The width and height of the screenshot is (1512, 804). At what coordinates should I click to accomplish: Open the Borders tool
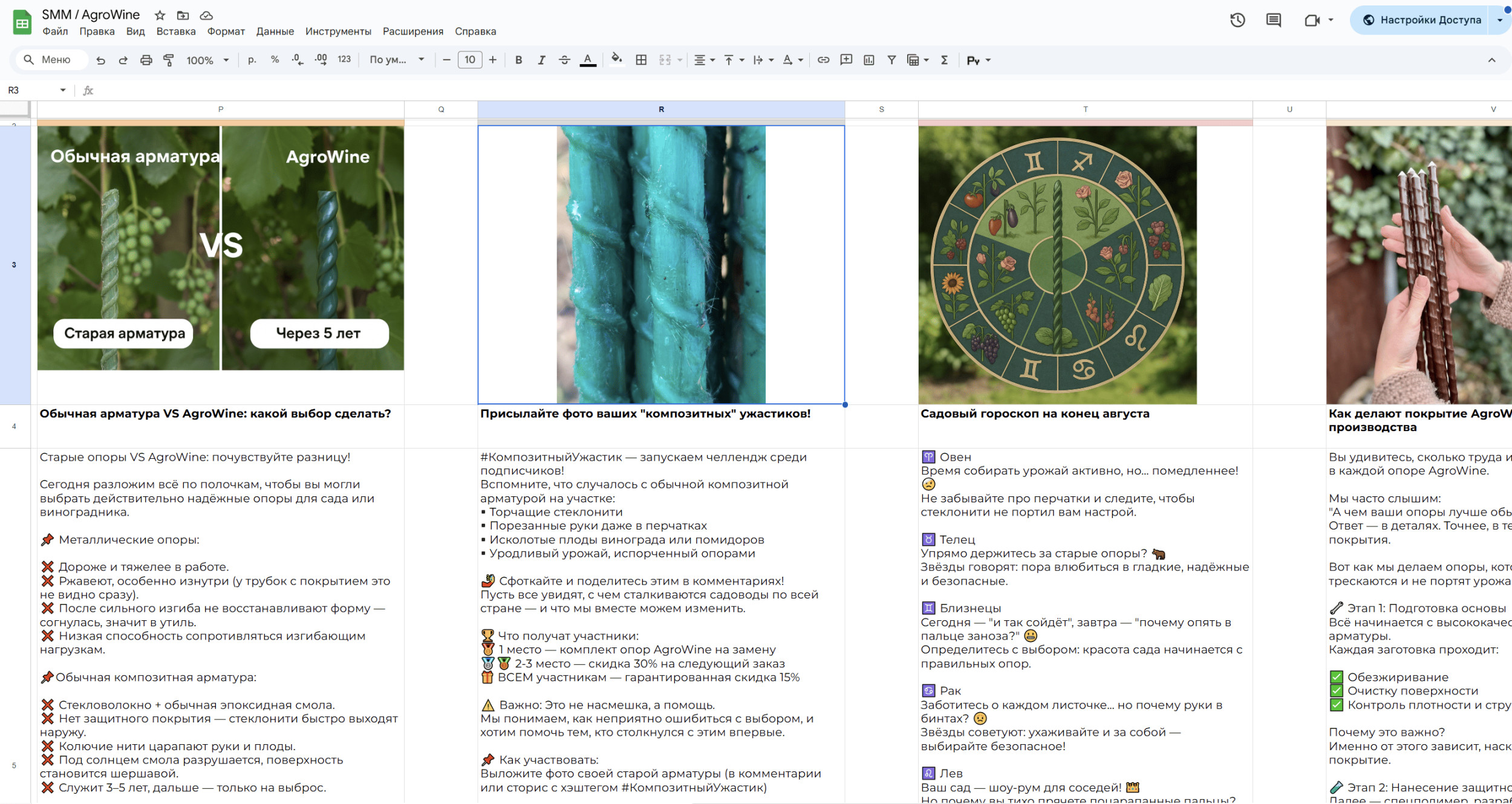pyautogui.click(x=641, y=60)
